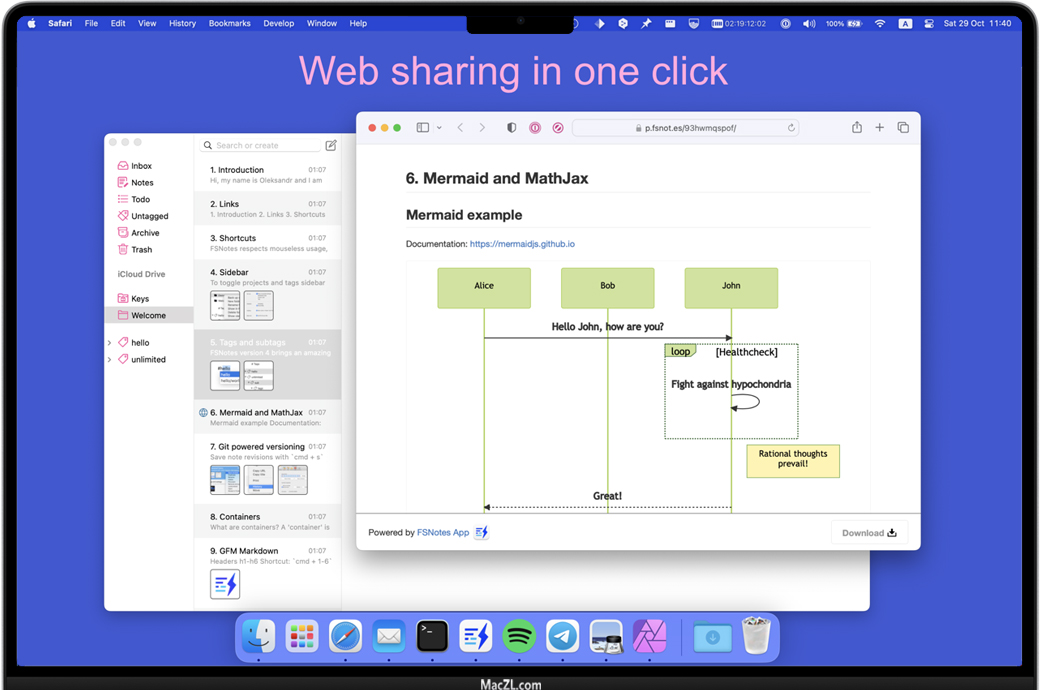Screen dimensions: 1040x690
Task: Click the new note compose icon
Action: coord(331,145)
